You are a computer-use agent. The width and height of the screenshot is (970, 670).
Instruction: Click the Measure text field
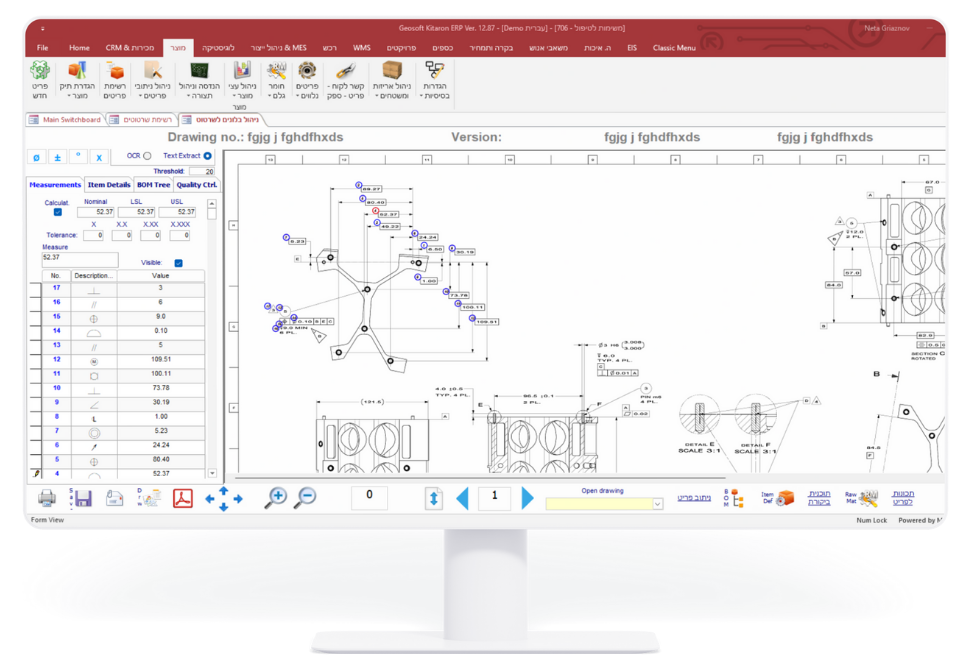(x=80, y=259)
